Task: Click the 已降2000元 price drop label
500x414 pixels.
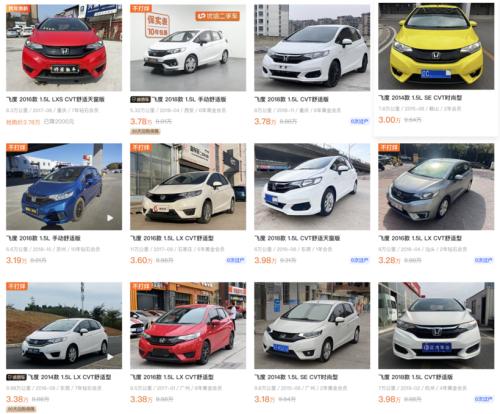Action: (59, 122)
